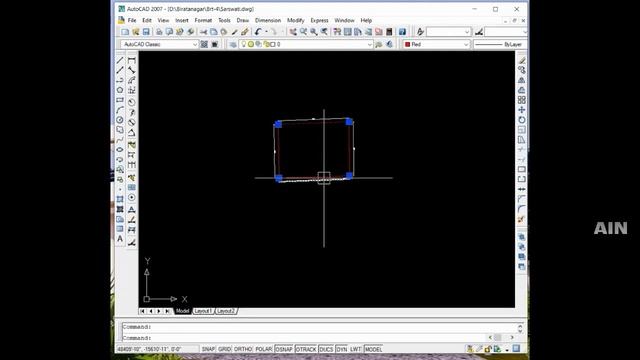Click the Help question mark icon
This screenshot has width=640, height=360.
(x=402, y=32)
